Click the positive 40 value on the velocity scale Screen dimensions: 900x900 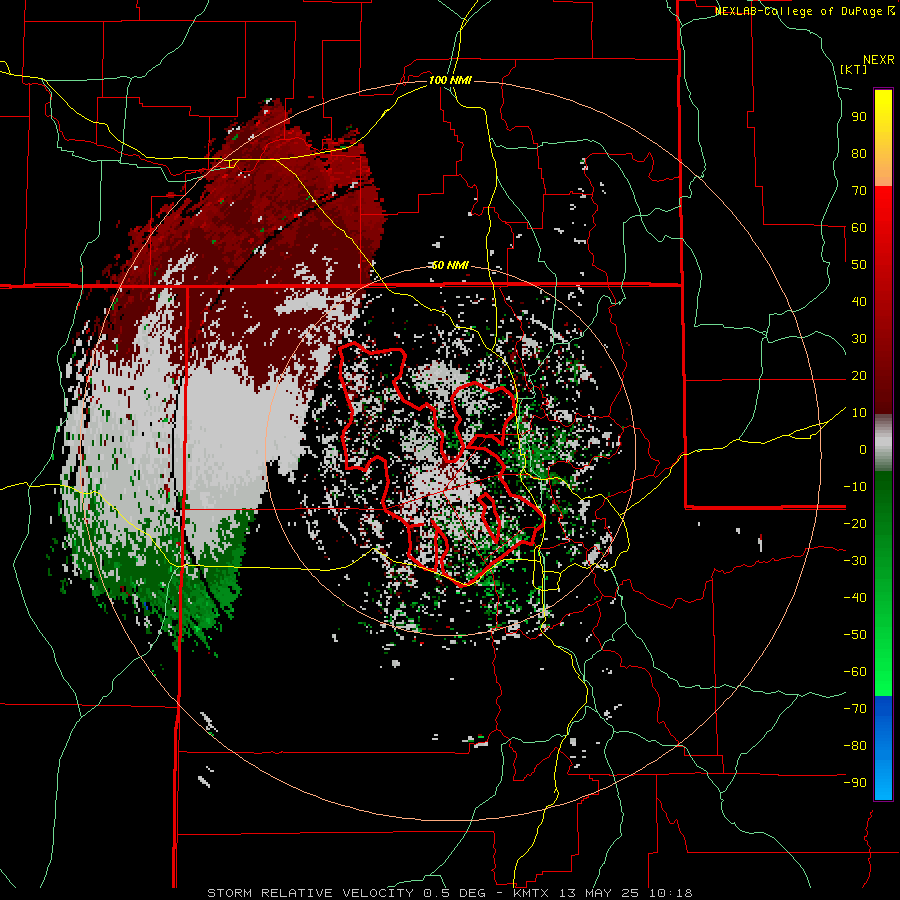[x=859, y=301]
